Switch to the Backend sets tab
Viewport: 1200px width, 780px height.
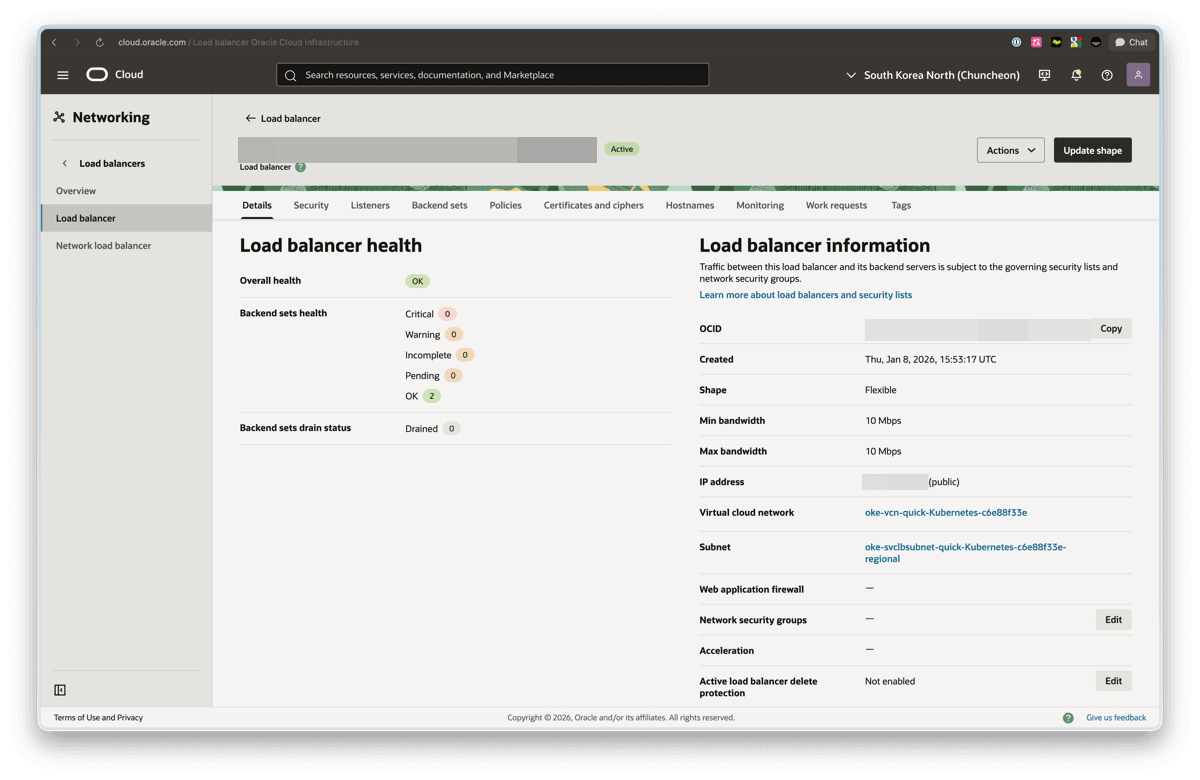tap(439, 205)
